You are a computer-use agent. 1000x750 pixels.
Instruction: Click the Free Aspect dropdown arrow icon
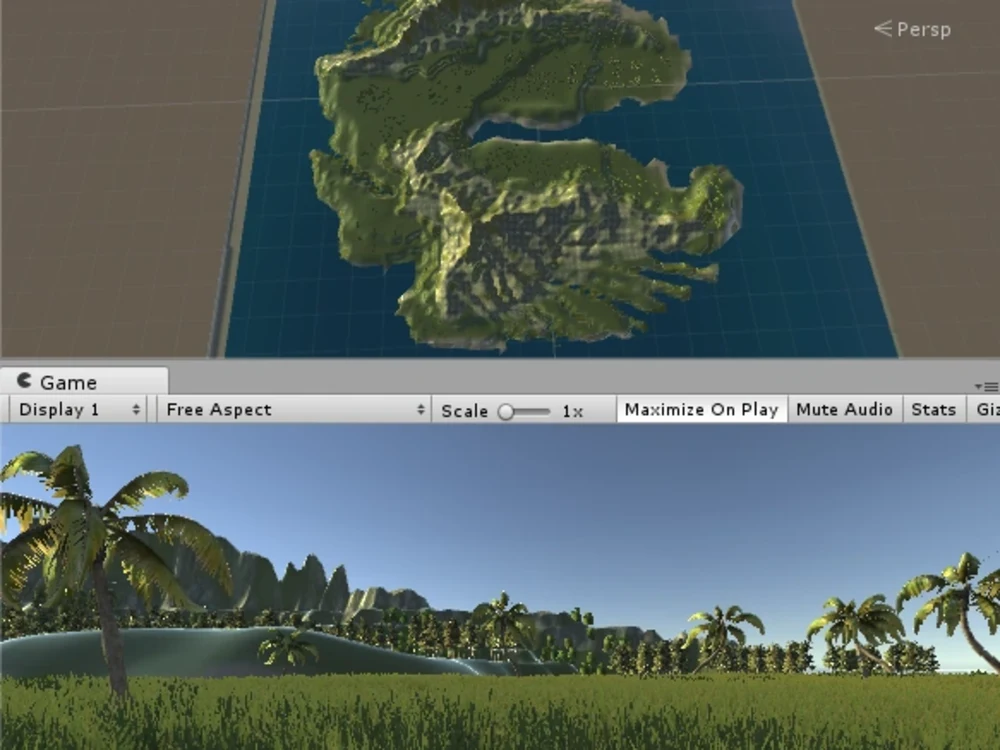tap(421, 409)
